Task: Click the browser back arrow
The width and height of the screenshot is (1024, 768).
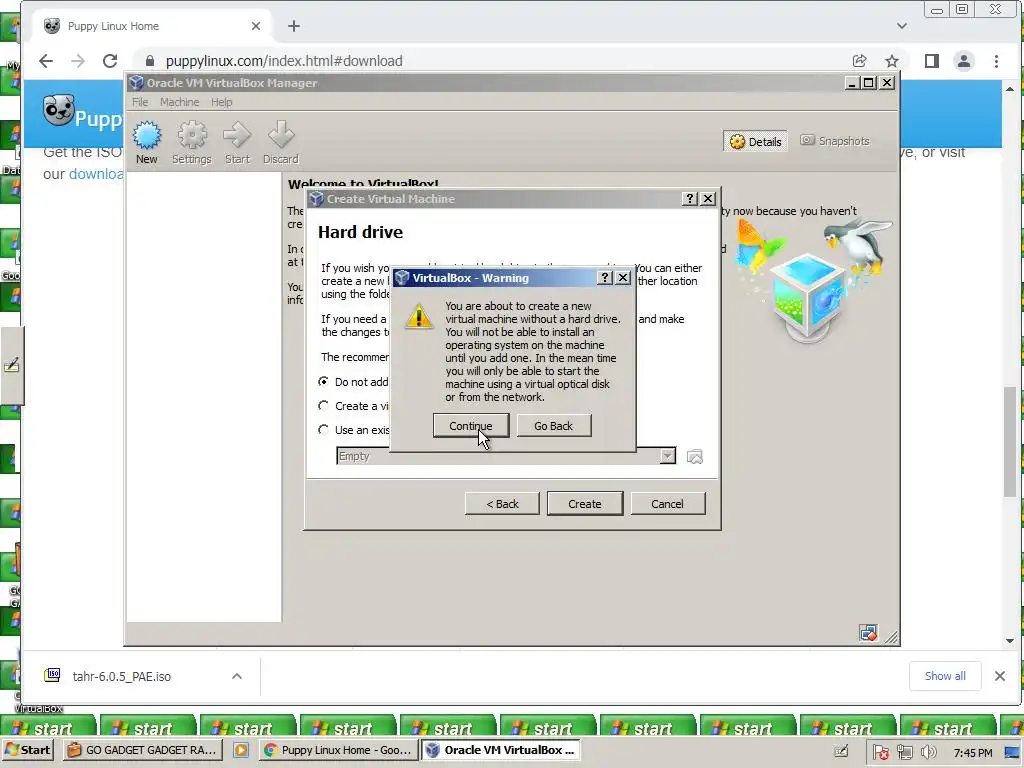Action: [46, 61]
